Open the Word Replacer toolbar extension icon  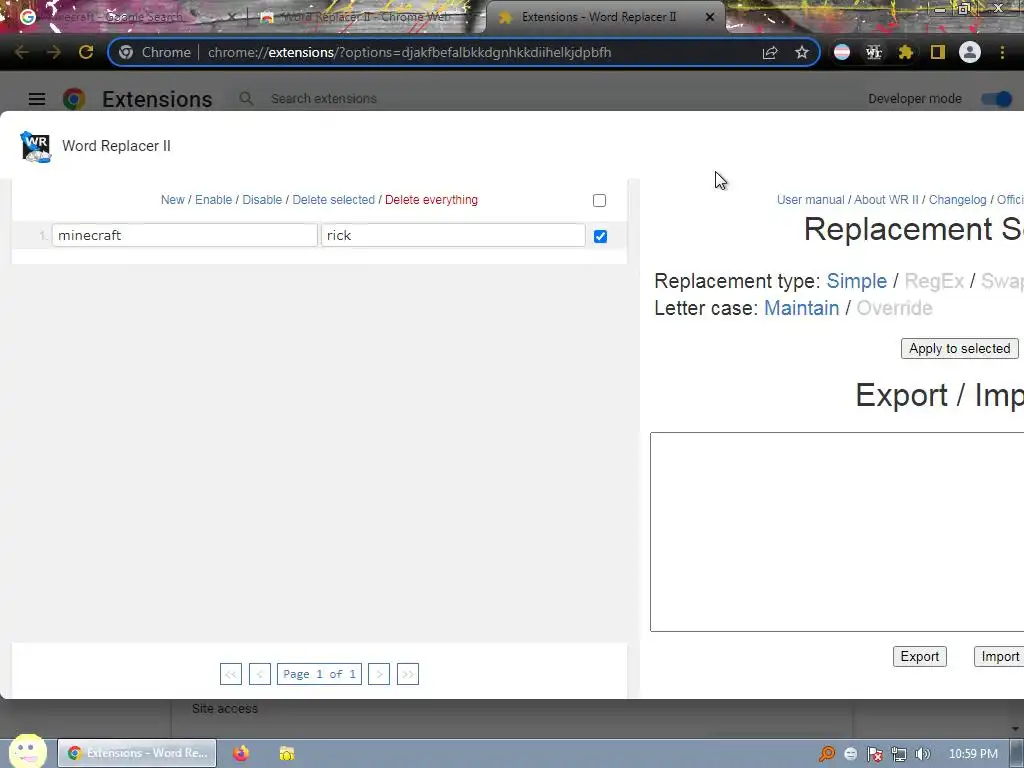click(874, 52)
